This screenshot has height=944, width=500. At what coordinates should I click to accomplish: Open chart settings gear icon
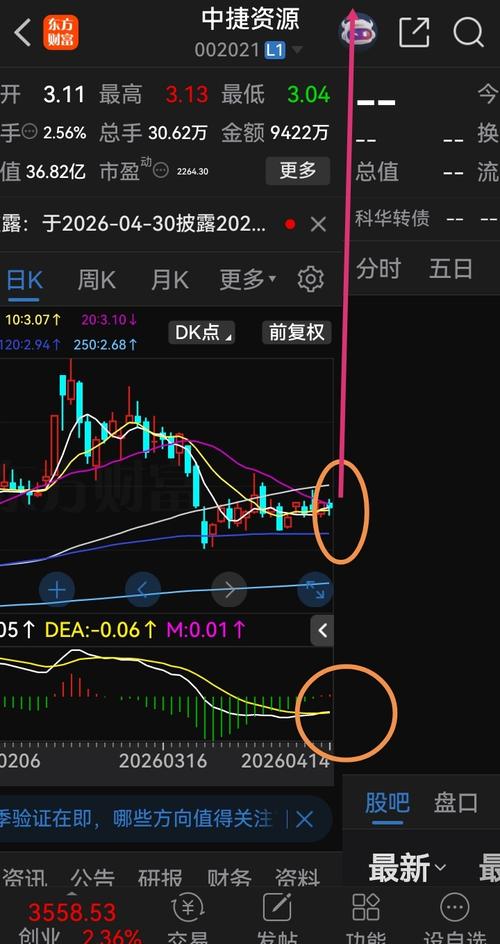coord(310,279)
